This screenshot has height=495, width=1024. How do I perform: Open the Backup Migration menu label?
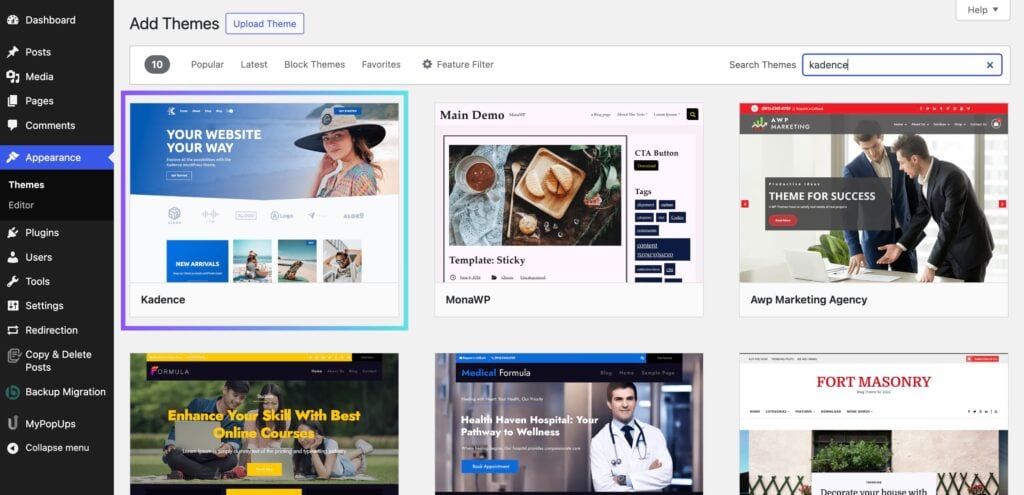pyautogui.click(x=65, y=392)
